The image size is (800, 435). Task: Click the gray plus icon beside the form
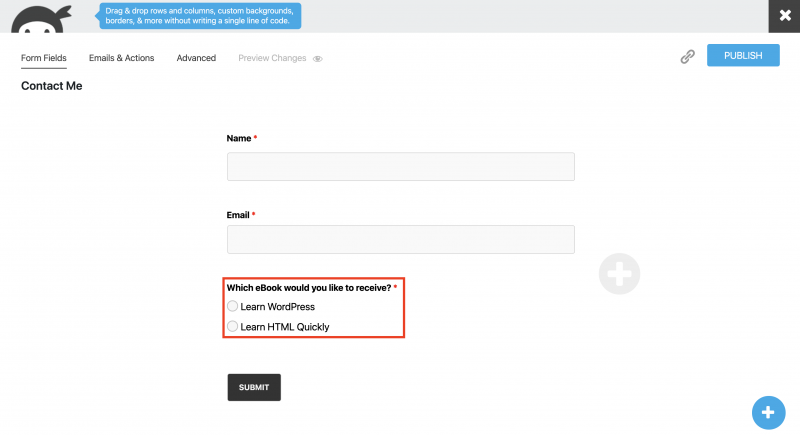619,274
